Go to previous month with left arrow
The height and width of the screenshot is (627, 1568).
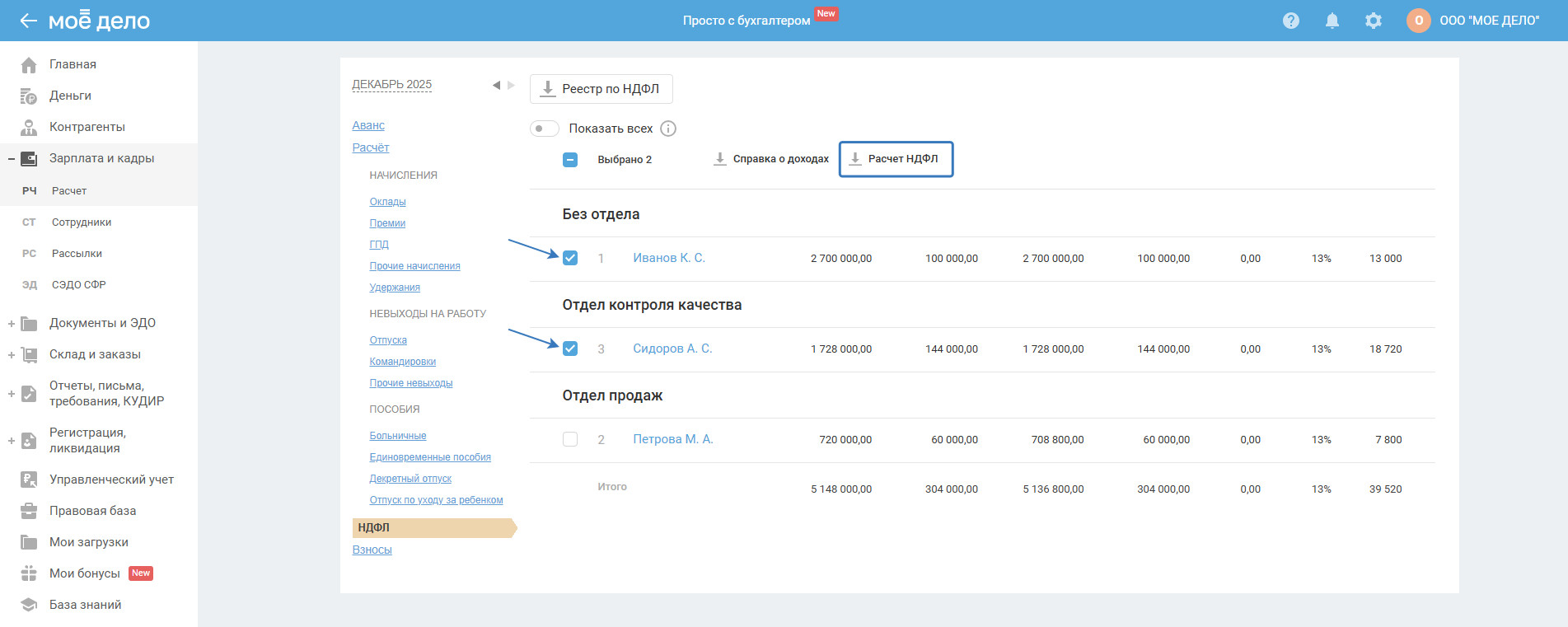pyautogui.click(x=496, y=85)
